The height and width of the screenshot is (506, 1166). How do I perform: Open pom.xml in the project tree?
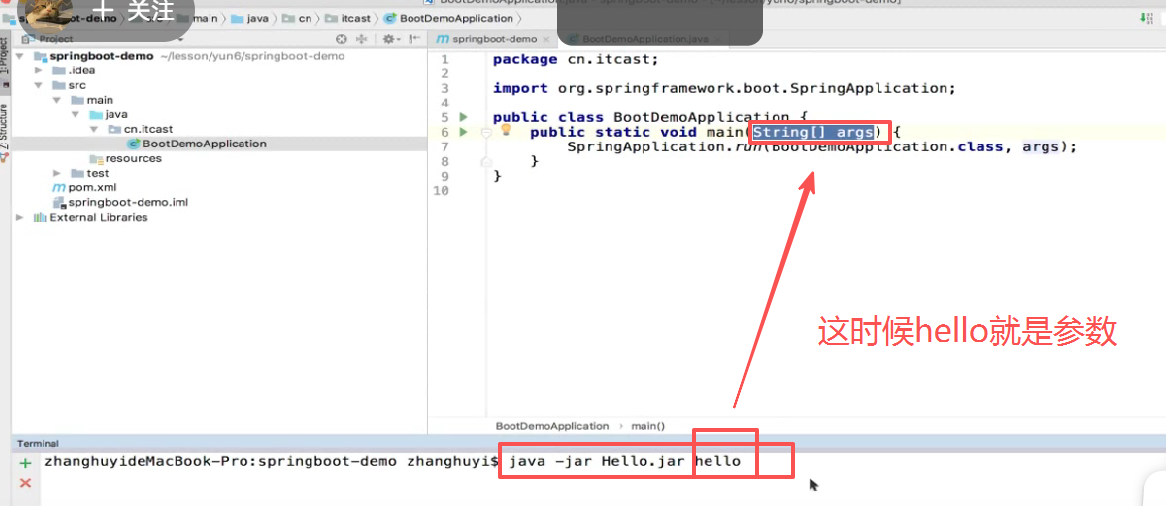click(x=84, y=188)
